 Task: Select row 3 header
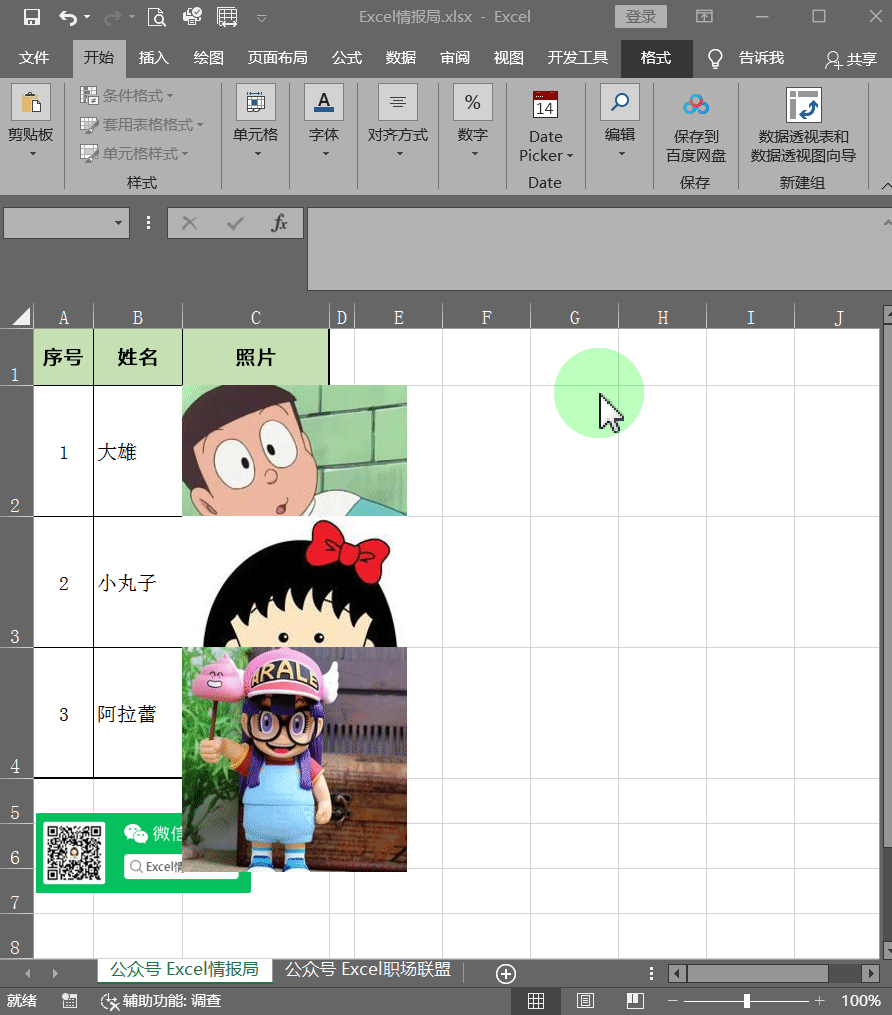coord(16,582)
